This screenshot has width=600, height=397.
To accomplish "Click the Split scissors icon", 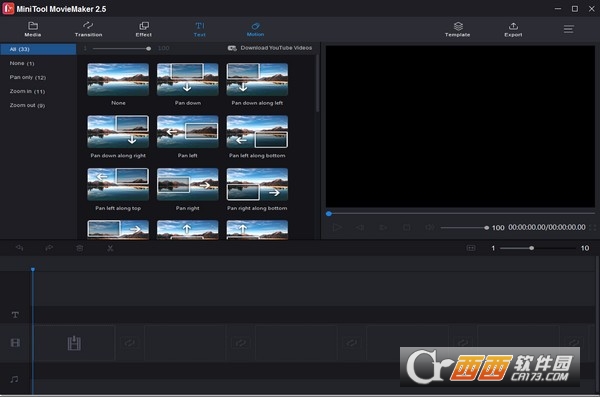I will (110, 248).
